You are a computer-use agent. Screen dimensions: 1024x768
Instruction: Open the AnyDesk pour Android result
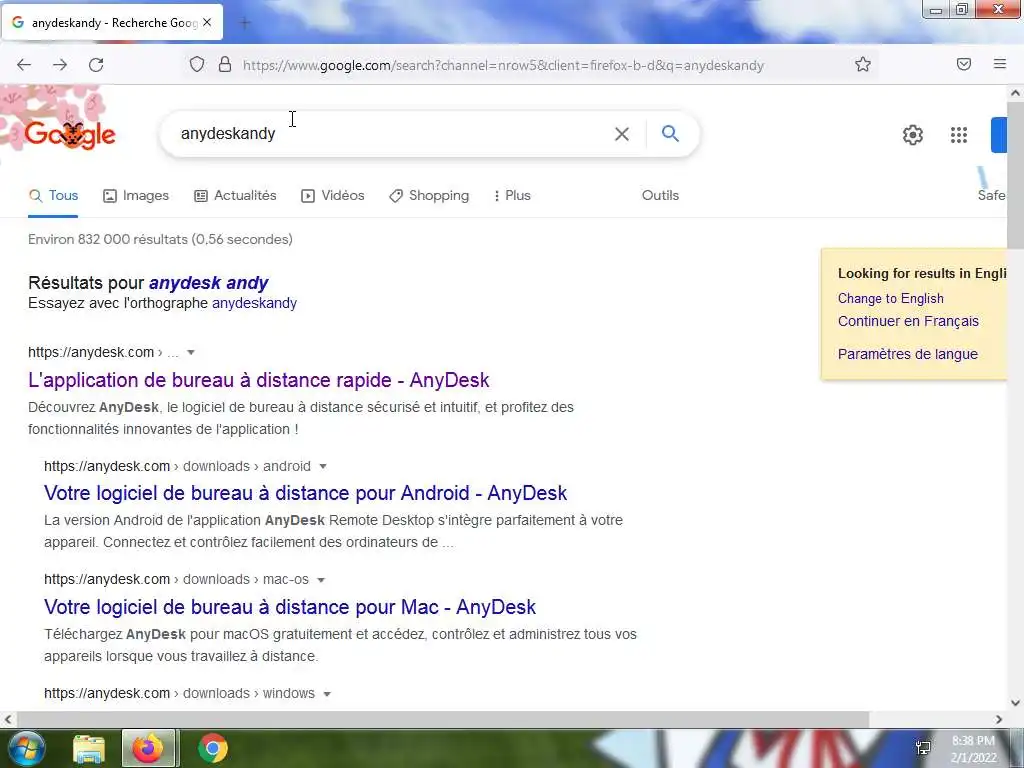click(x=306, y=493)
